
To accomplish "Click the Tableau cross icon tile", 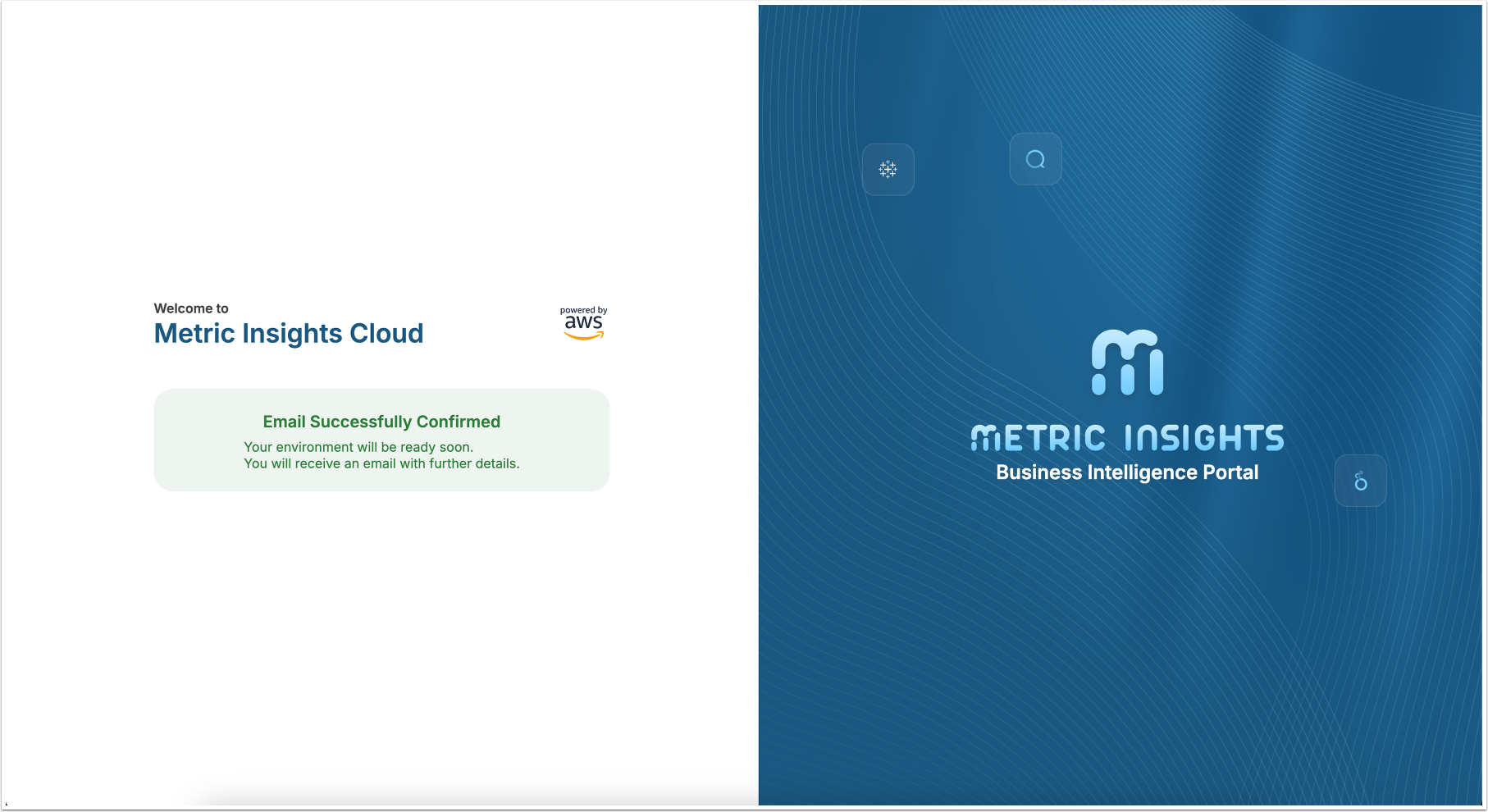I will pos(888,170).
